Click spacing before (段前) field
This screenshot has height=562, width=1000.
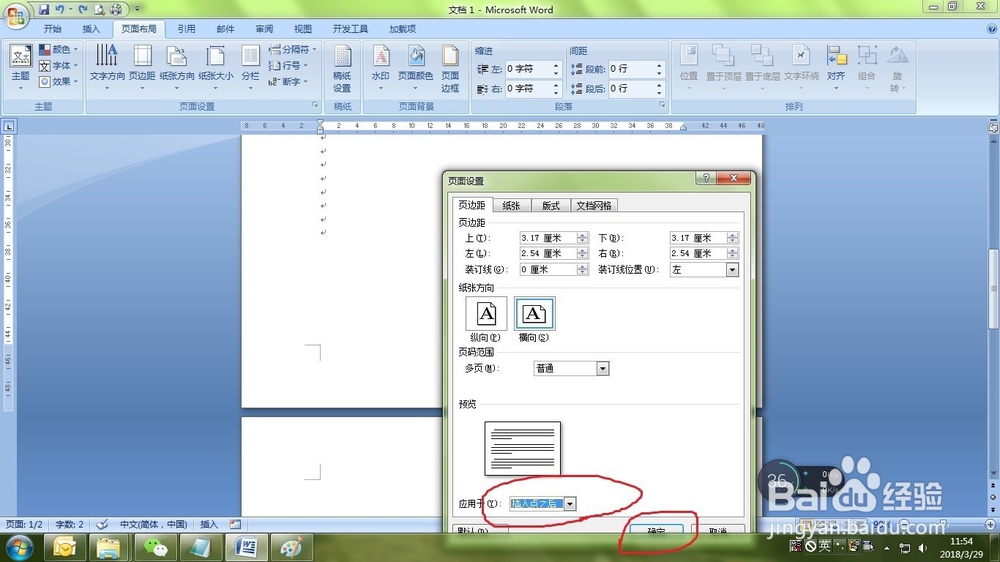631,69
